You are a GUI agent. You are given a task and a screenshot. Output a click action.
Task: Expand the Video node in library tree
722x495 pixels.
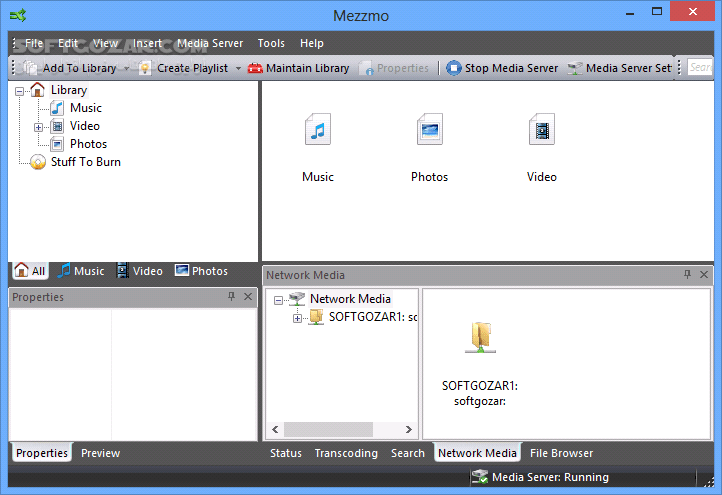(x=38, y=127)
